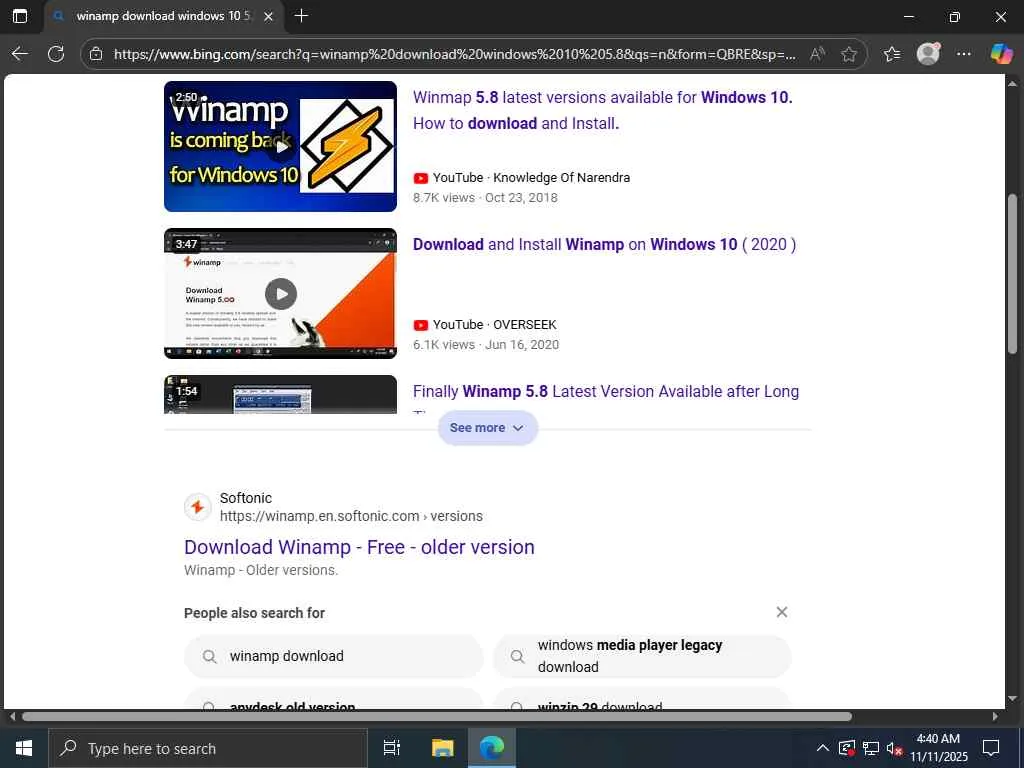Go back with the browser back arrow
This screenshot has width=1024, height=768.
[20, 54]
